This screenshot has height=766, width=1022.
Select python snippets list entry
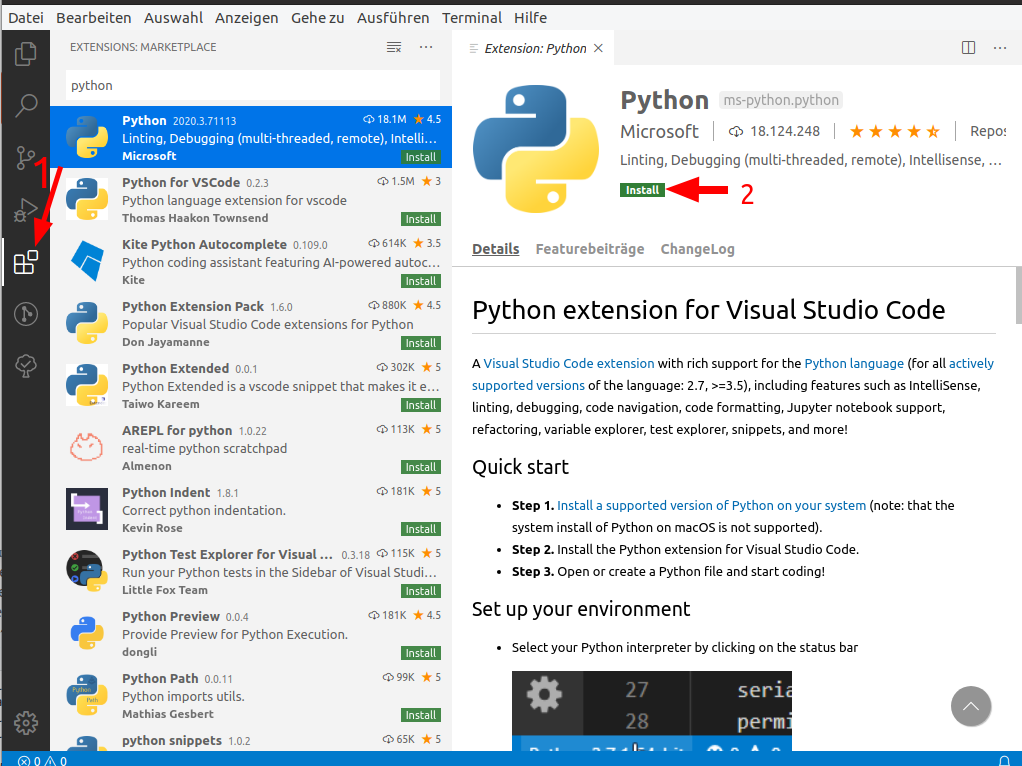click(x=251, y=742)
